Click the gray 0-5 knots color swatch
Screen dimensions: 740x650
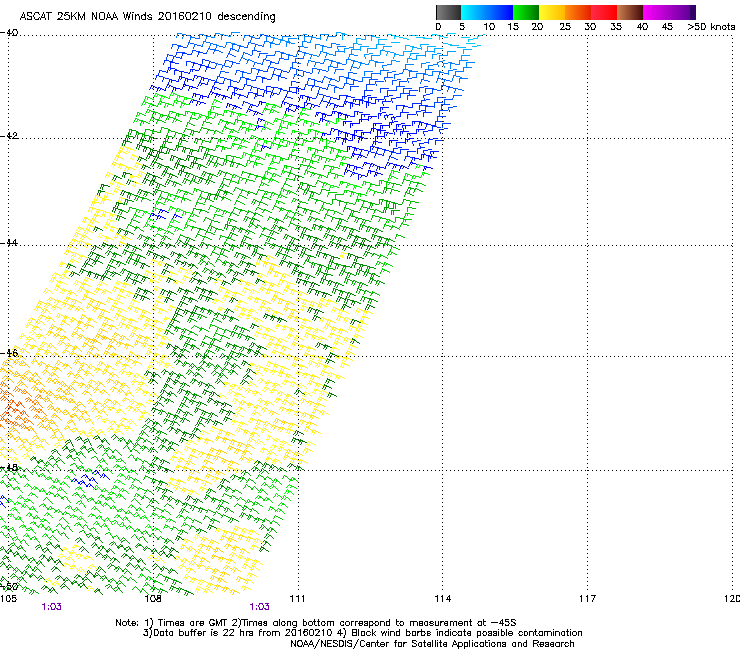[448, 12]
